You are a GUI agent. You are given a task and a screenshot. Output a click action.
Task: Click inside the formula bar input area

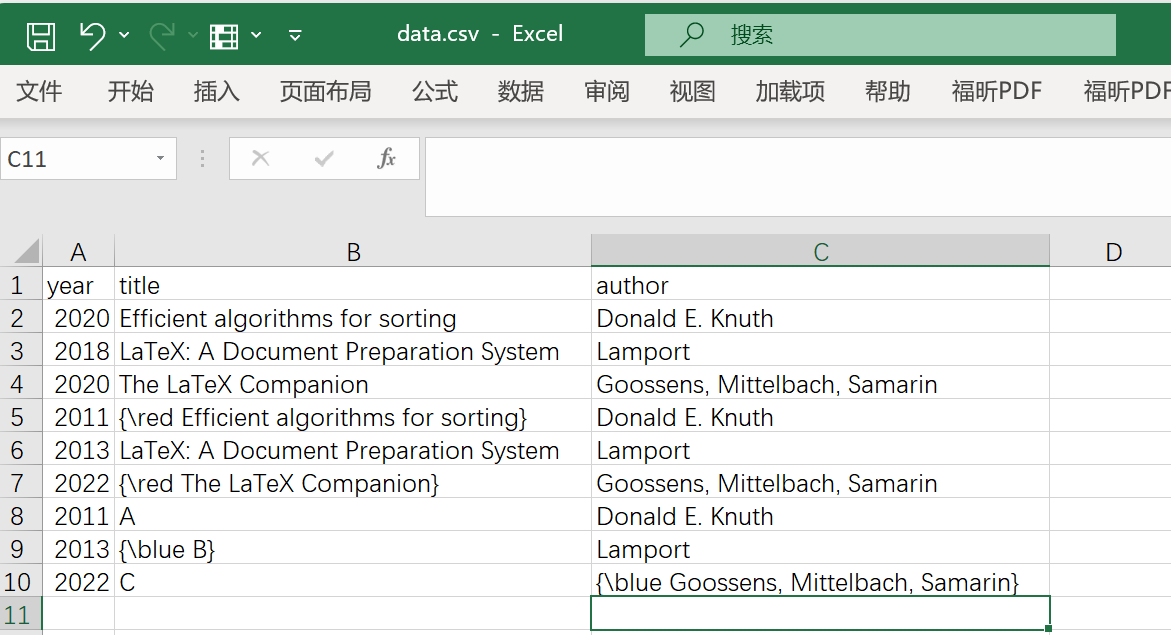(x=798, y=177)
